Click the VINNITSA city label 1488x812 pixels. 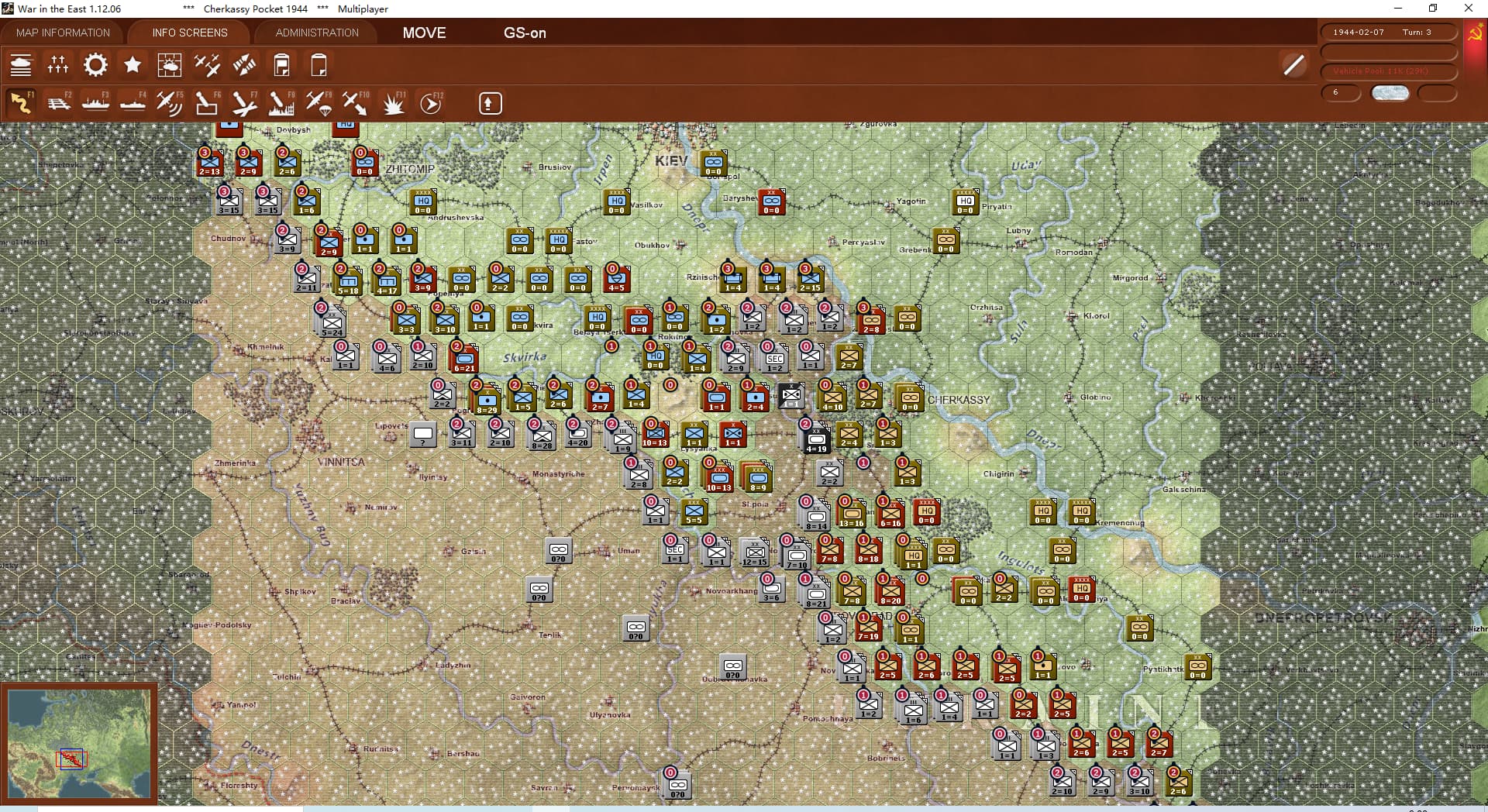(x=340, y=462)
